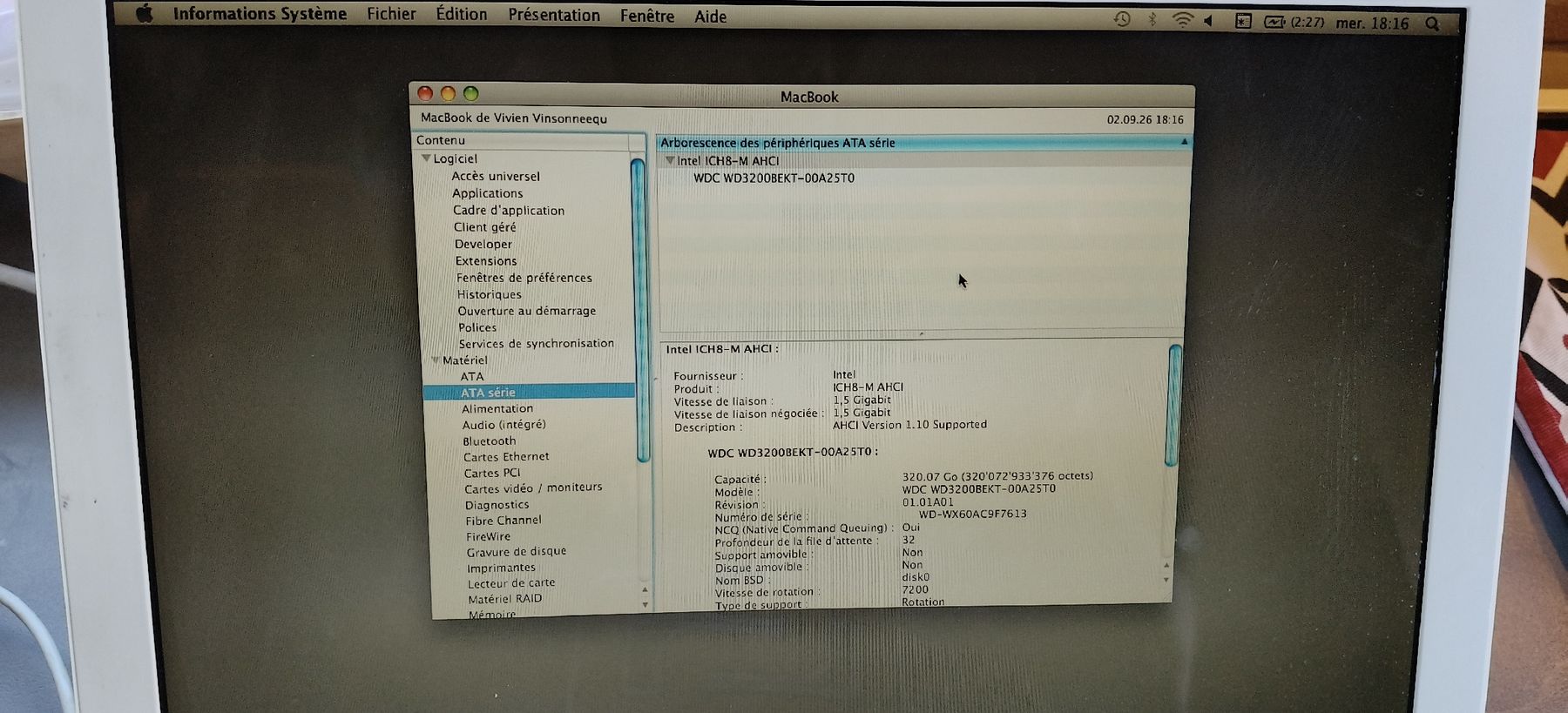Click the volume speaker icon
This screenshot has height=713, width=1568.
(x=1209, y=21)
